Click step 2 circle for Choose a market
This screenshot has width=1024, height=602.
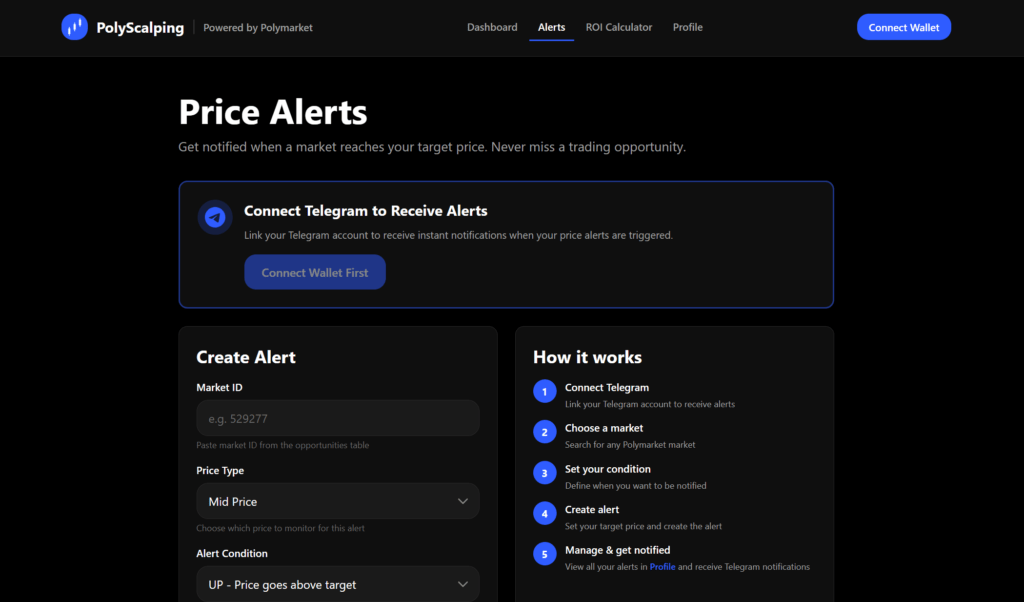(544, 432)
